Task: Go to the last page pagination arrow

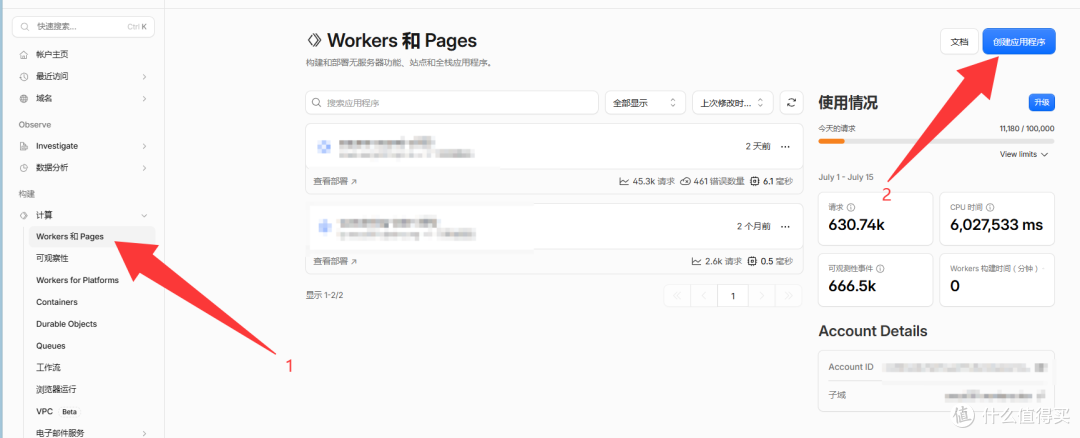Action: coord(789,295)
